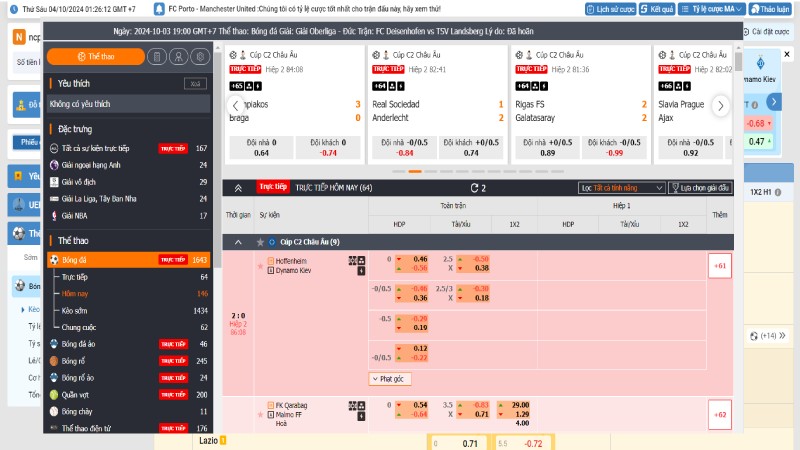Click the Cúp C2 Châu Âu league badge icon

pos(272,242)
